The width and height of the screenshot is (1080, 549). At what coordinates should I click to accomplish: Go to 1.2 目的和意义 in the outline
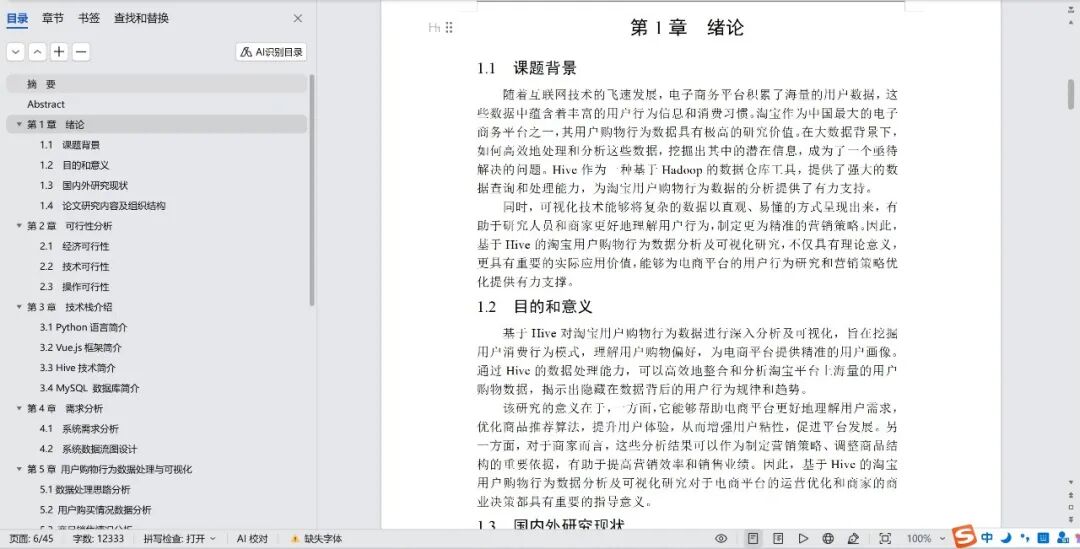point(74,165)
